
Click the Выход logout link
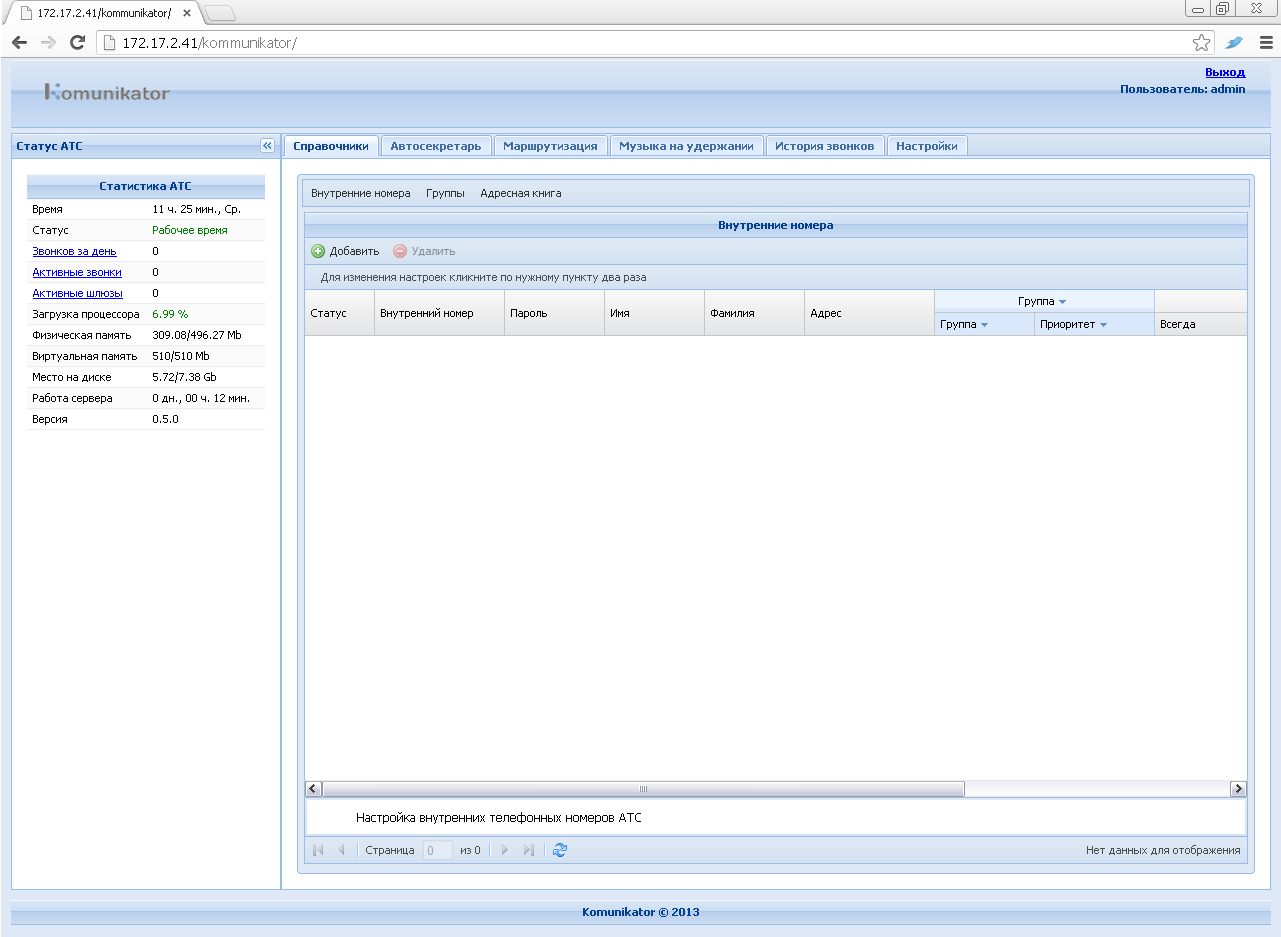point(1225,72)
